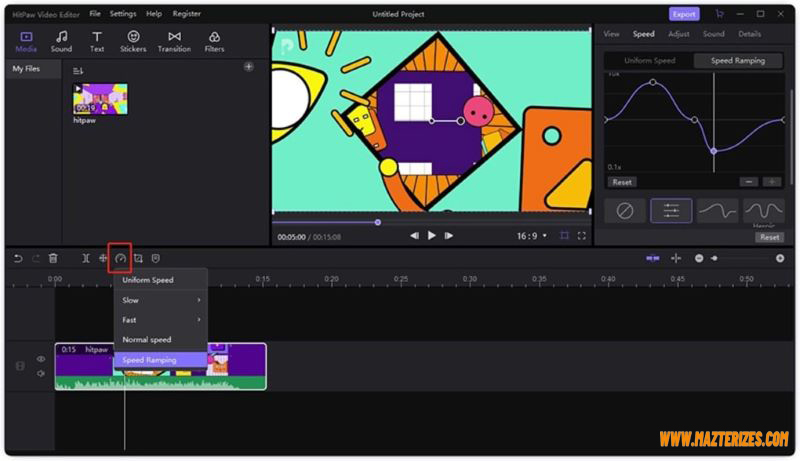The height and width of the screenshot is (461, 800).
Task: Click the add media plus icon
Action: (248, 67)
